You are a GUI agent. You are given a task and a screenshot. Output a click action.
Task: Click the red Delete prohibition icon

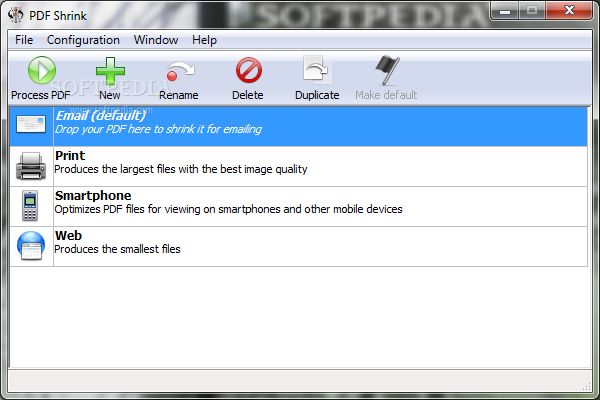coord(249,70)
